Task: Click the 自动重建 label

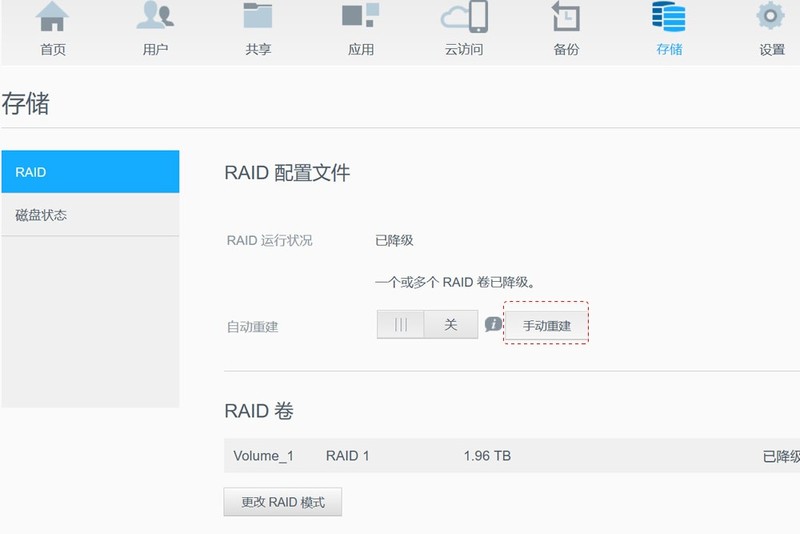Action: coord(253,327)
